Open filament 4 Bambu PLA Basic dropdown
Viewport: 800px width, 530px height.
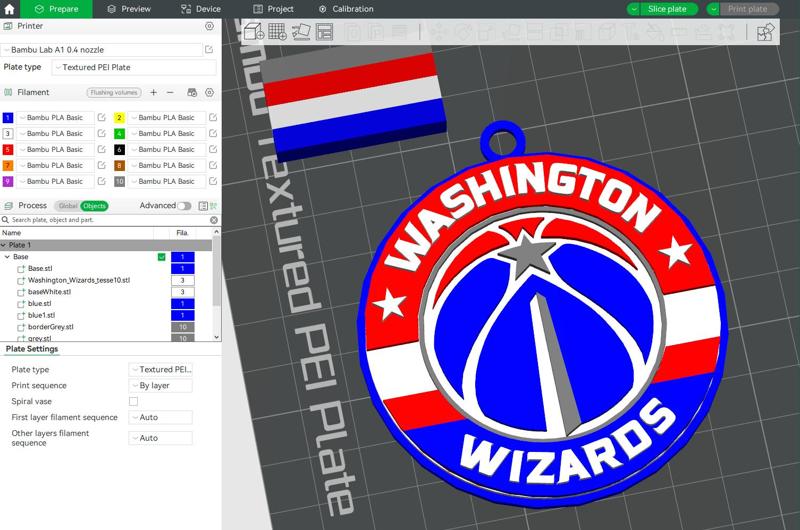pyautogui.click(x=166, y=133)
